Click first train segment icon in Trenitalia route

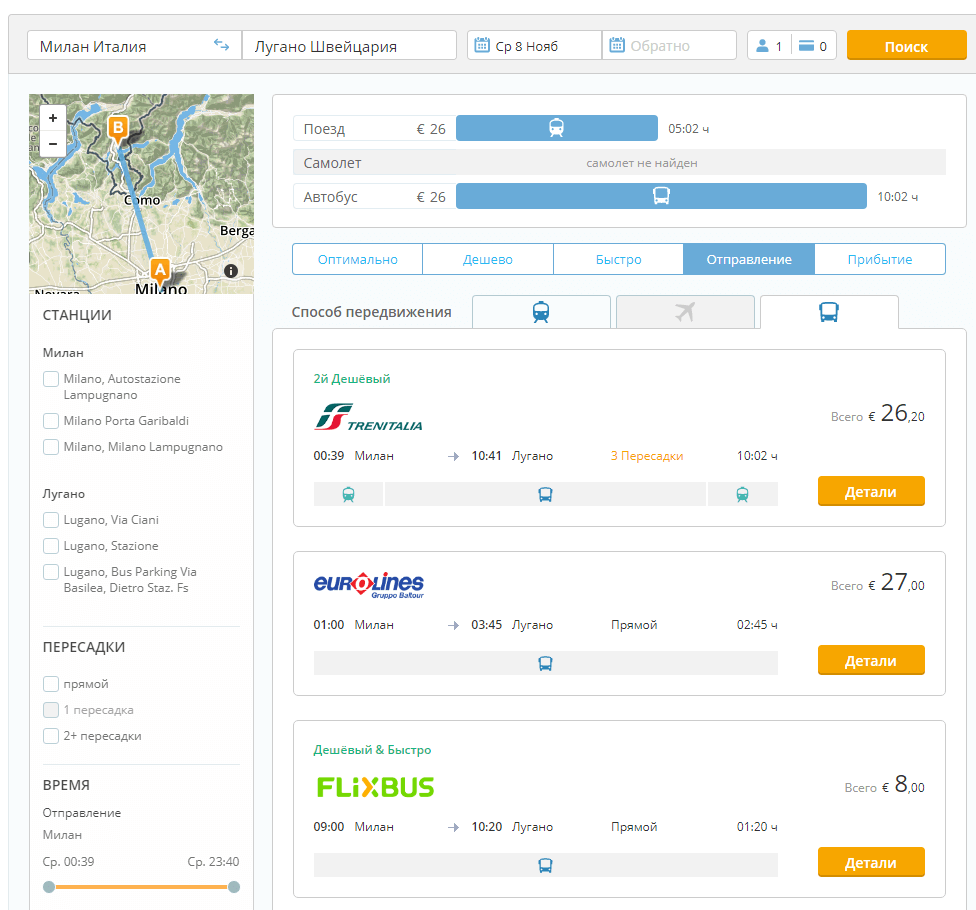349,495
